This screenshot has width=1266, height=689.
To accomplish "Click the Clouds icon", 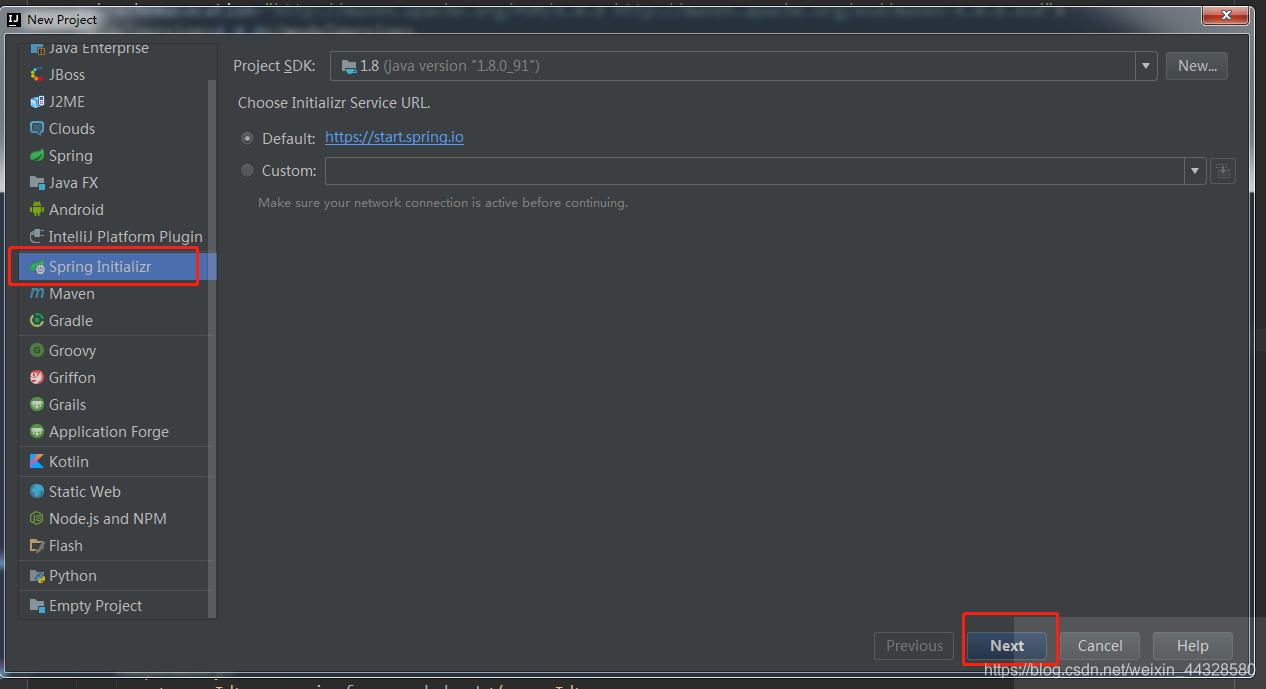I will 38,129.
